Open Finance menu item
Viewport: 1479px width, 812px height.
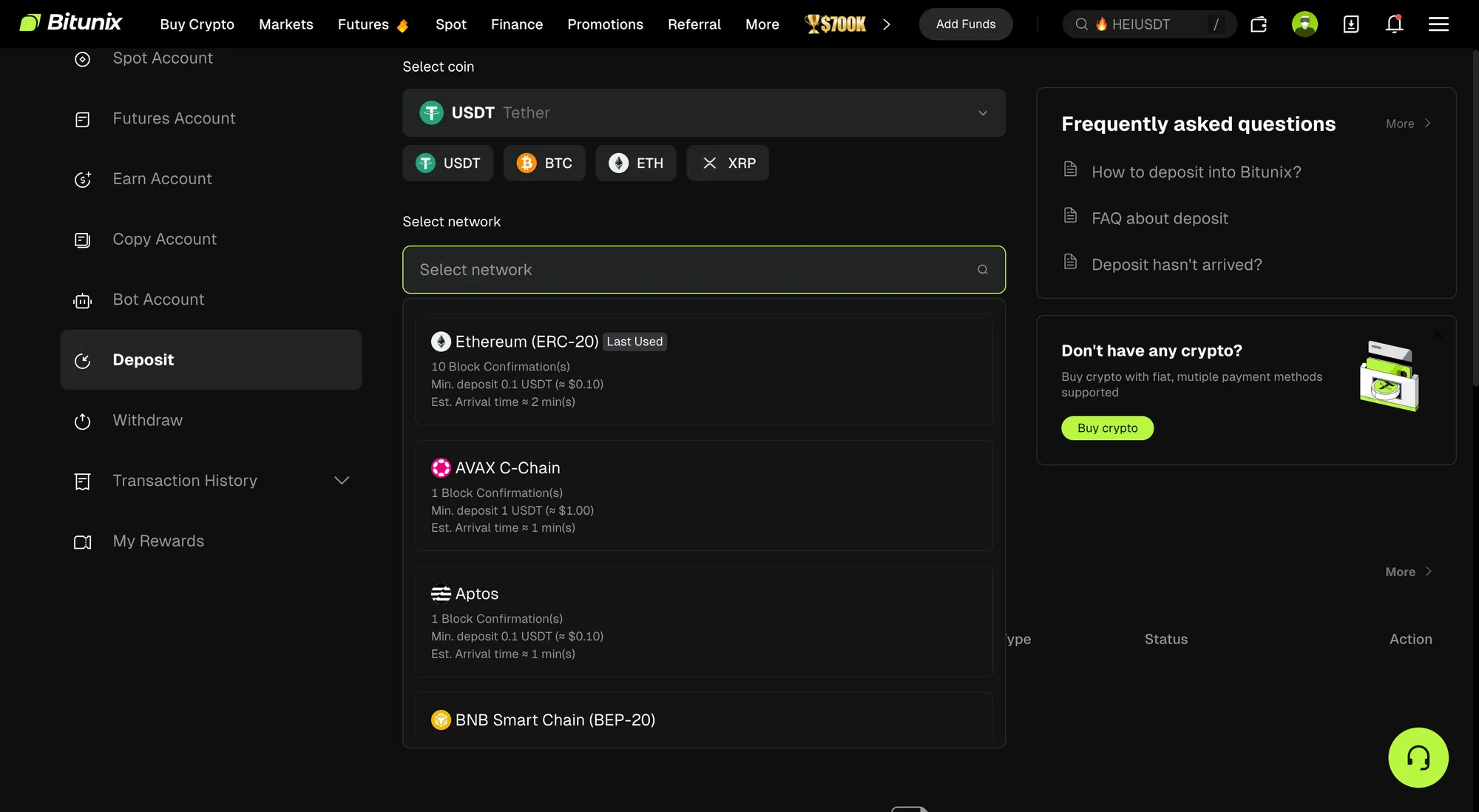pyautogui.click(x=516, y=24)
